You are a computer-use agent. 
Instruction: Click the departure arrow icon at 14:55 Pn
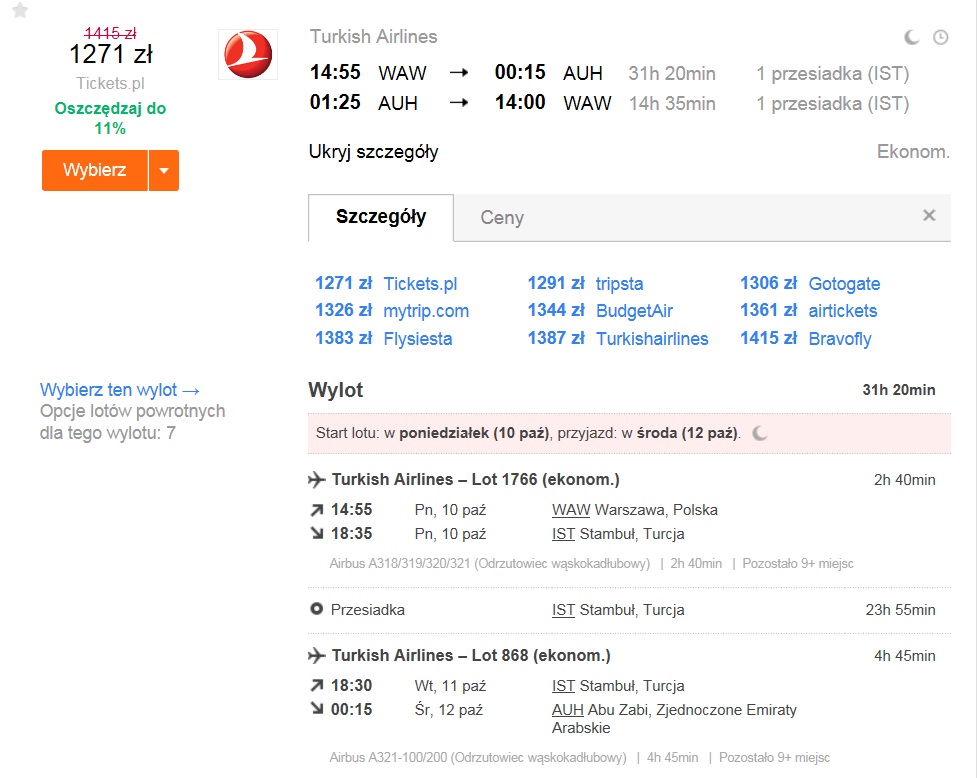tap(317, 510)
